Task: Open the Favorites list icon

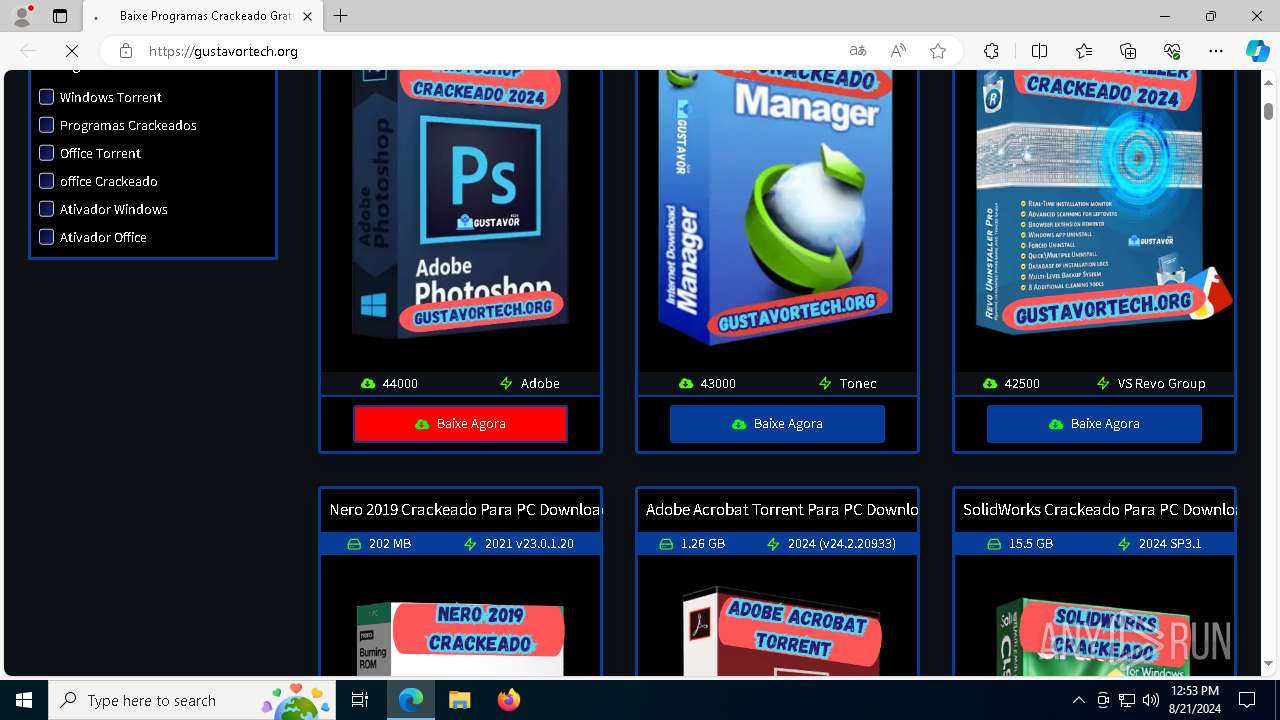Action: [1084, 51]
